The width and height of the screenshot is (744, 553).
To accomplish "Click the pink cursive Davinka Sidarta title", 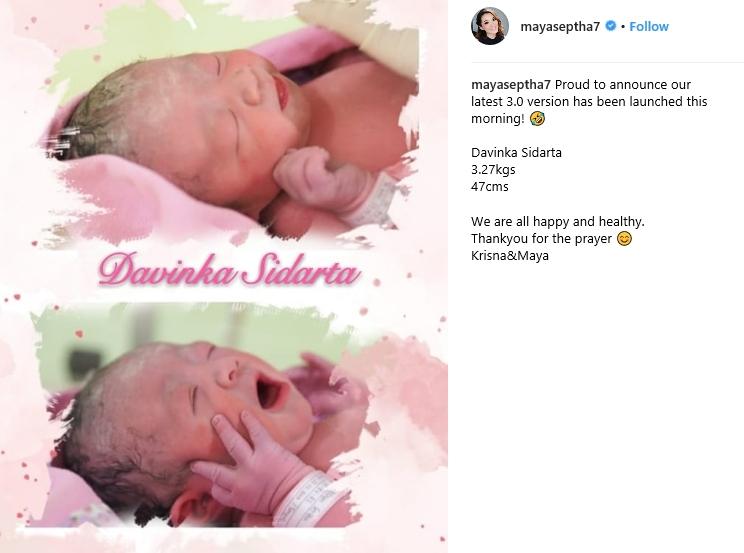I will pyautogui.click(x=229, y=270).
